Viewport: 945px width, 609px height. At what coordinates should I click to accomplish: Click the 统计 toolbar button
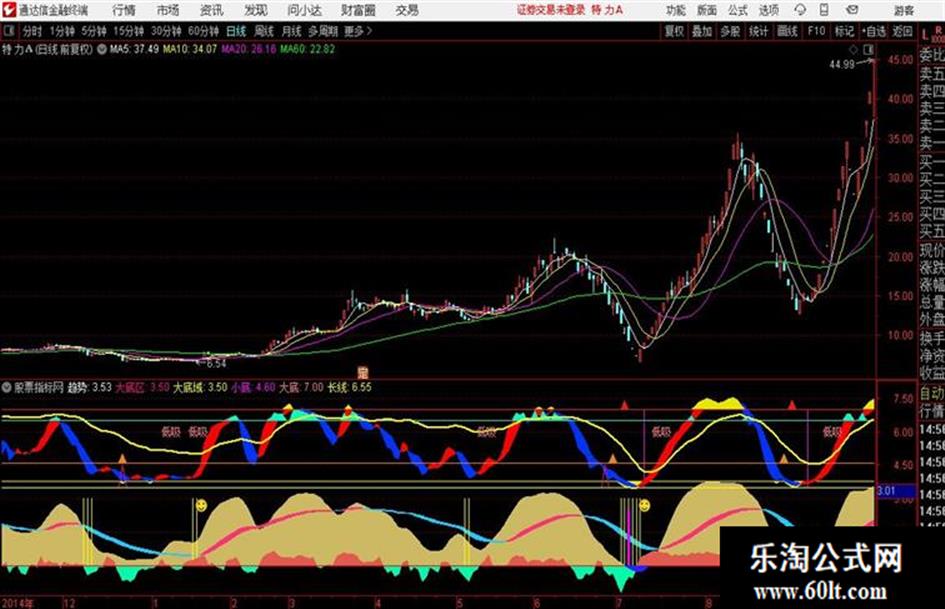(758, 31)
